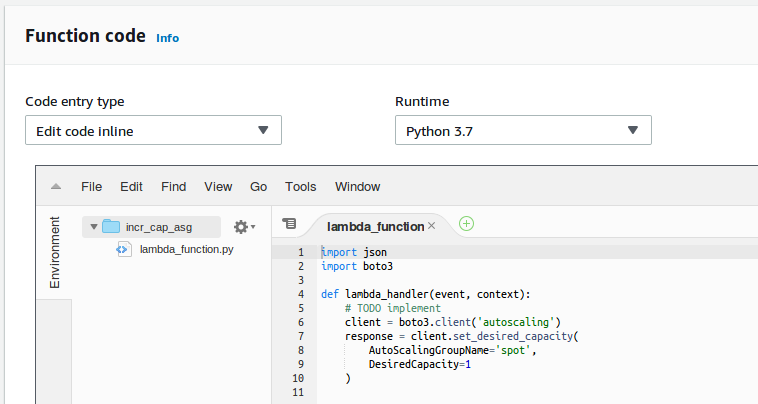Open the environment settings gear menu
Image resolution: width=758 pixels, height=404 pixels.
(x=244, y=227)
